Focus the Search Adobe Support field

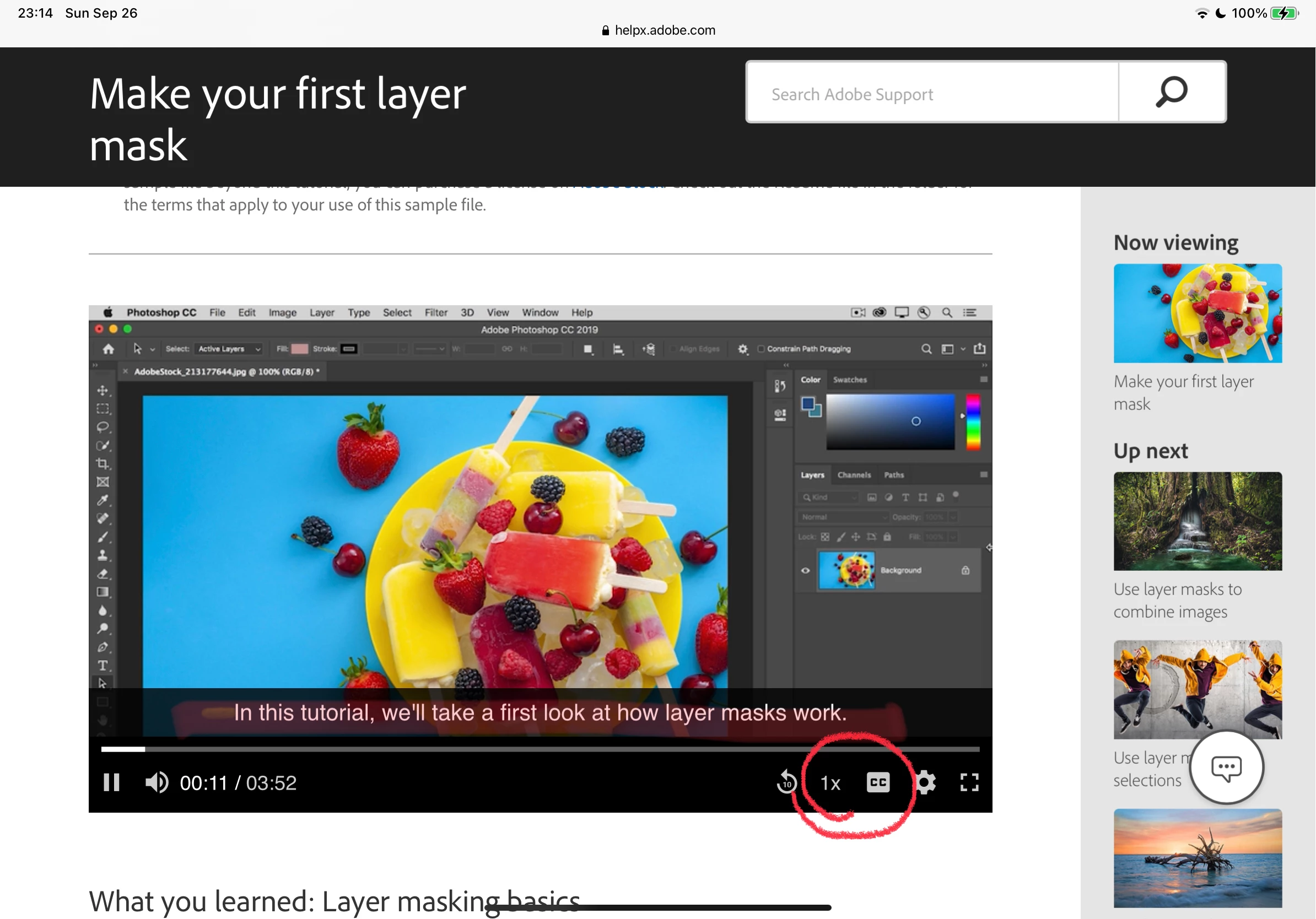pos(932,94)
